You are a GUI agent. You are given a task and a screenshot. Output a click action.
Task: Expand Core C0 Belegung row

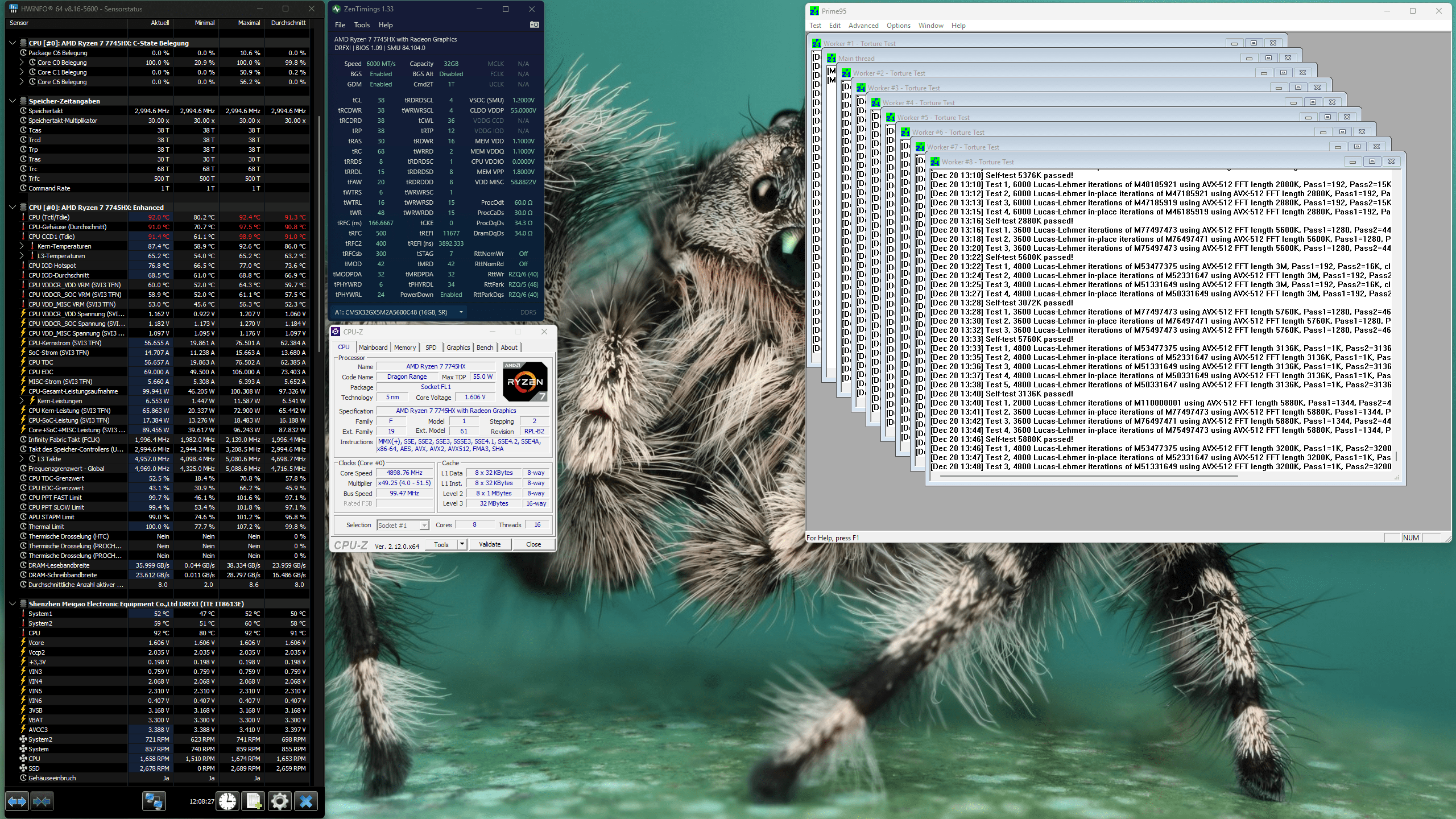click(x=22, y=63)
